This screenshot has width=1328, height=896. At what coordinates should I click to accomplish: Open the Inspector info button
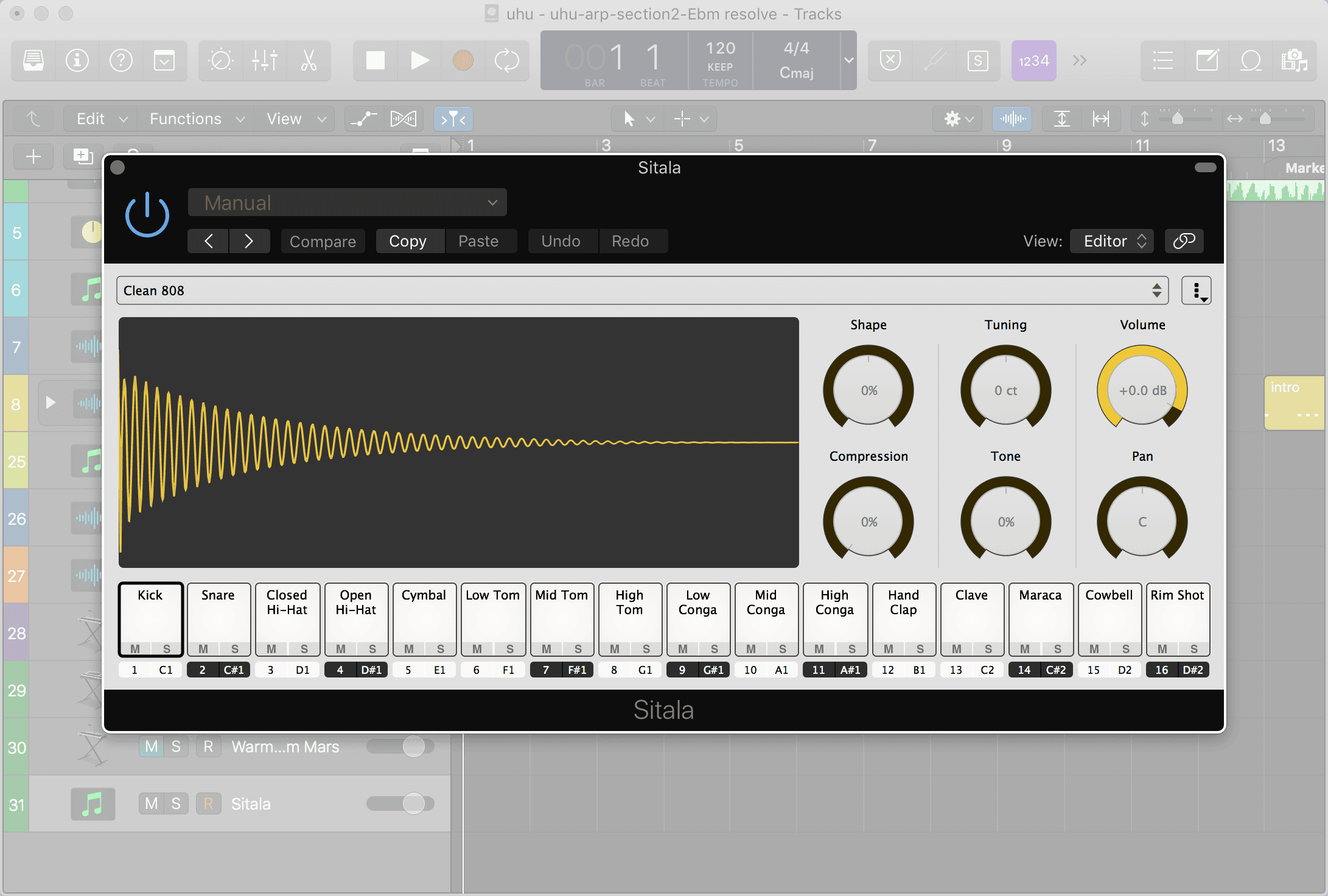click(77, 60)
